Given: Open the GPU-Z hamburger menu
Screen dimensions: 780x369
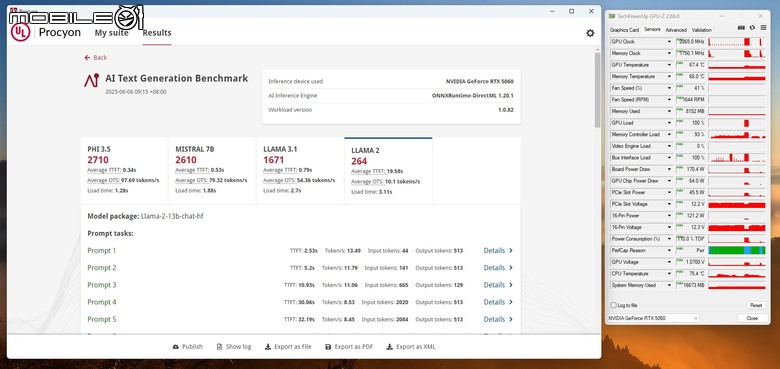Looking at the screenshot, I should click(x=764, y=29).
